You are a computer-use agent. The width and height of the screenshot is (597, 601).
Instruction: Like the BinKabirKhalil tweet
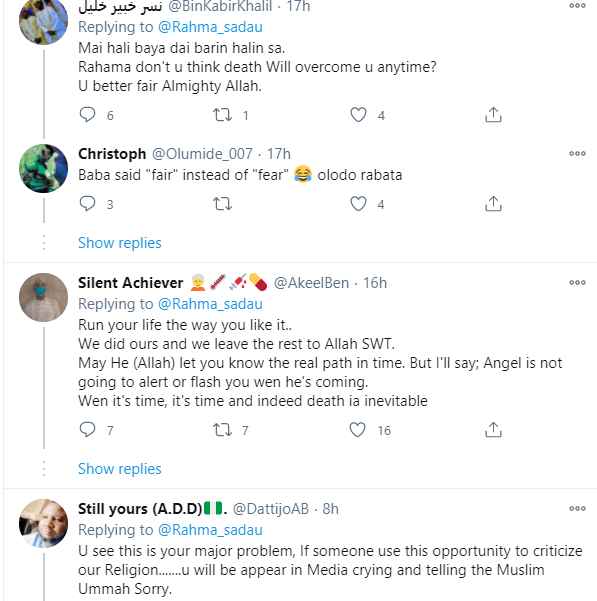(x=358, y=115)
